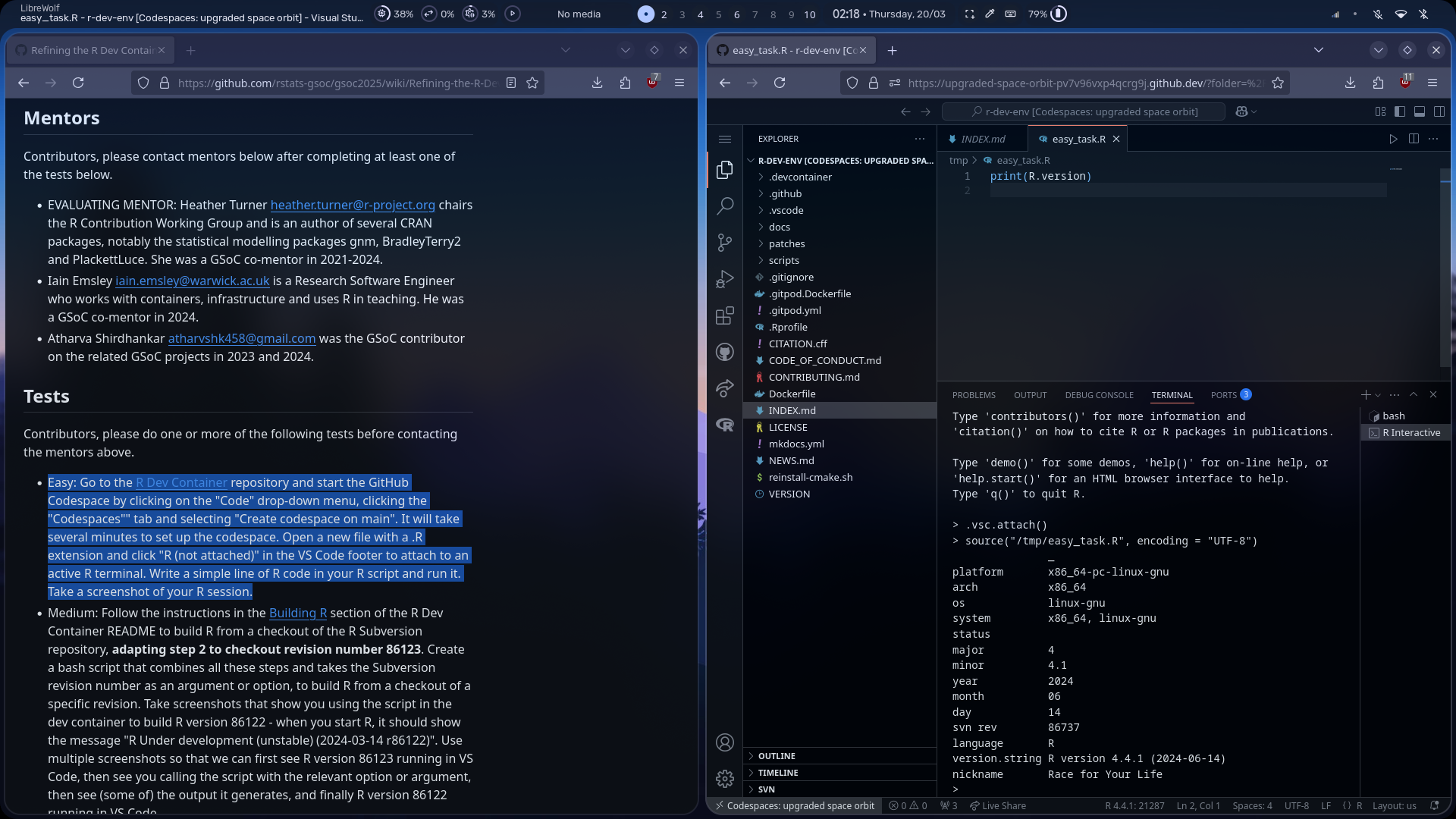Expand the patches folder
The width and height of the screenshot is (1456, 819).
click(x=840, y=243)
